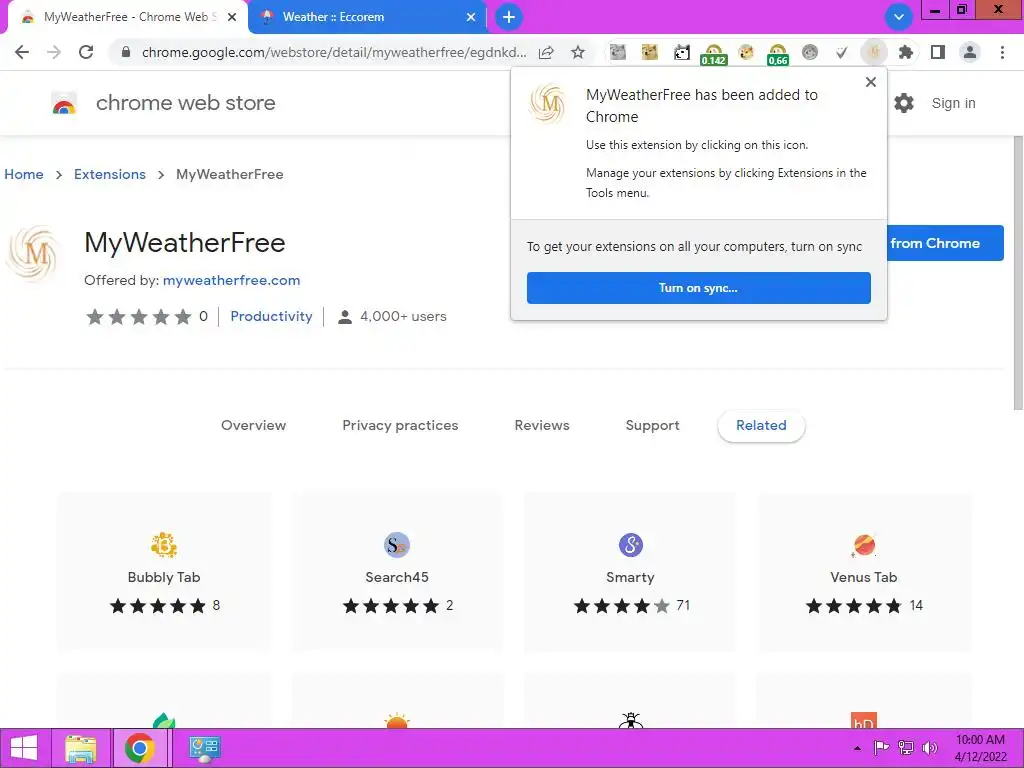Click the chrome web store logo
The height and width of the screenshot is (768, 1024).
[163, 103]
